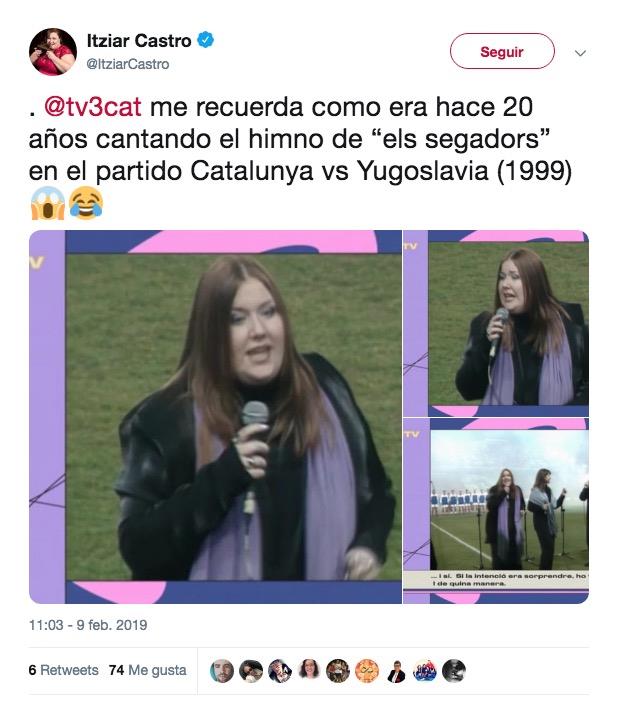Open the Itziar Castro display name

coord(139,41)
